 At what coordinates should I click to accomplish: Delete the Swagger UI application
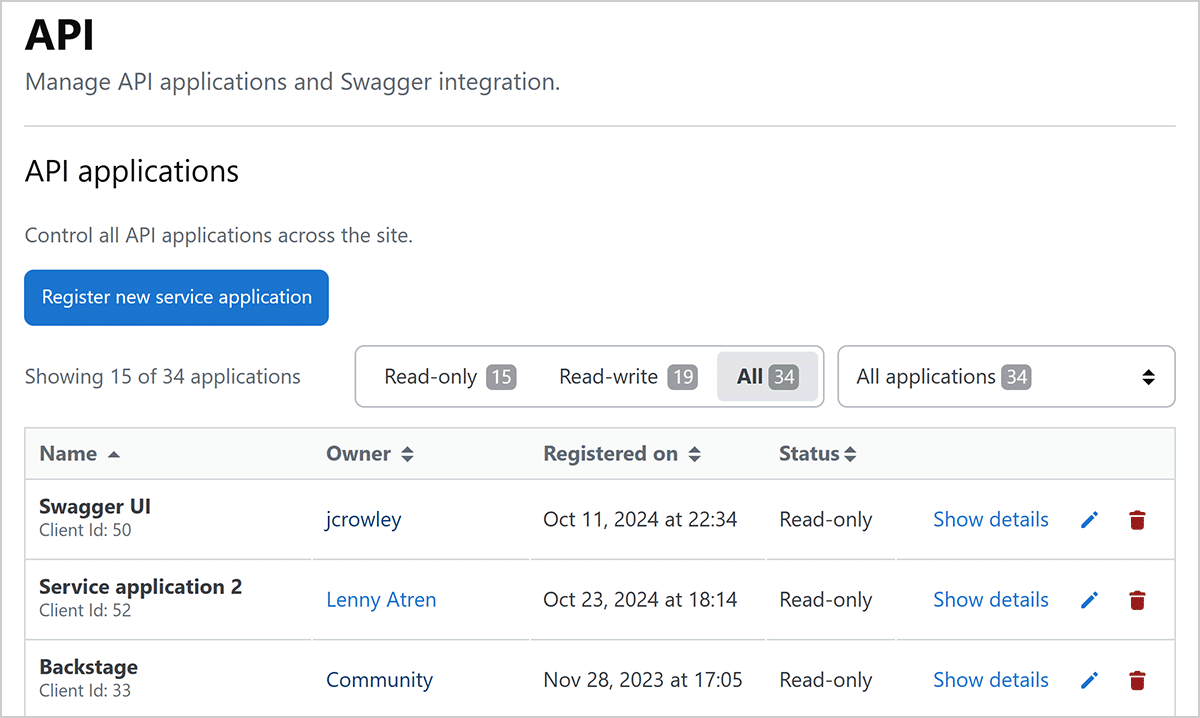click(x=1137, y=520)
